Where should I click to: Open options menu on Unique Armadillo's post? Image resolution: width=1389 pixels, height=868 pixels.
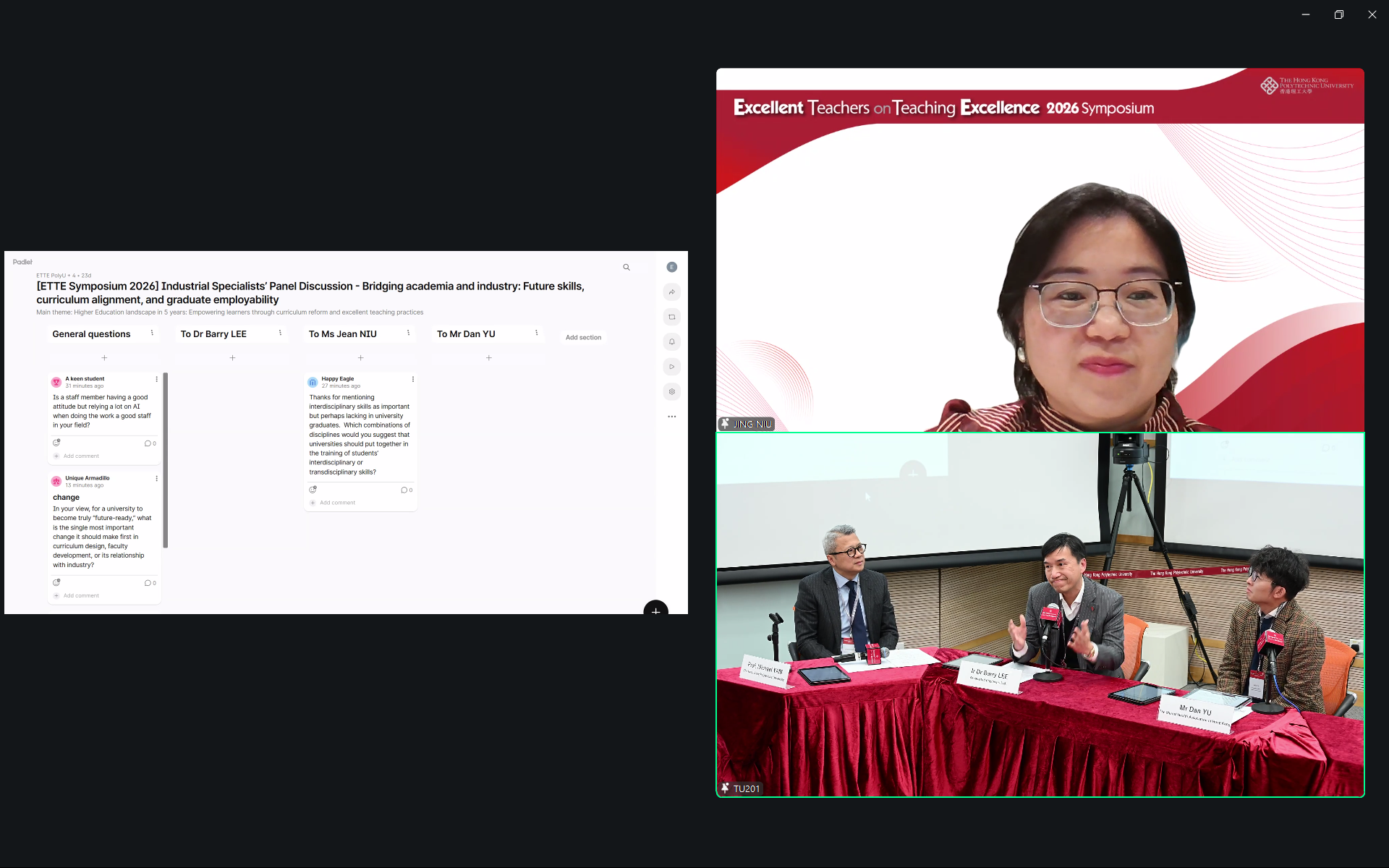click(156, 479)
